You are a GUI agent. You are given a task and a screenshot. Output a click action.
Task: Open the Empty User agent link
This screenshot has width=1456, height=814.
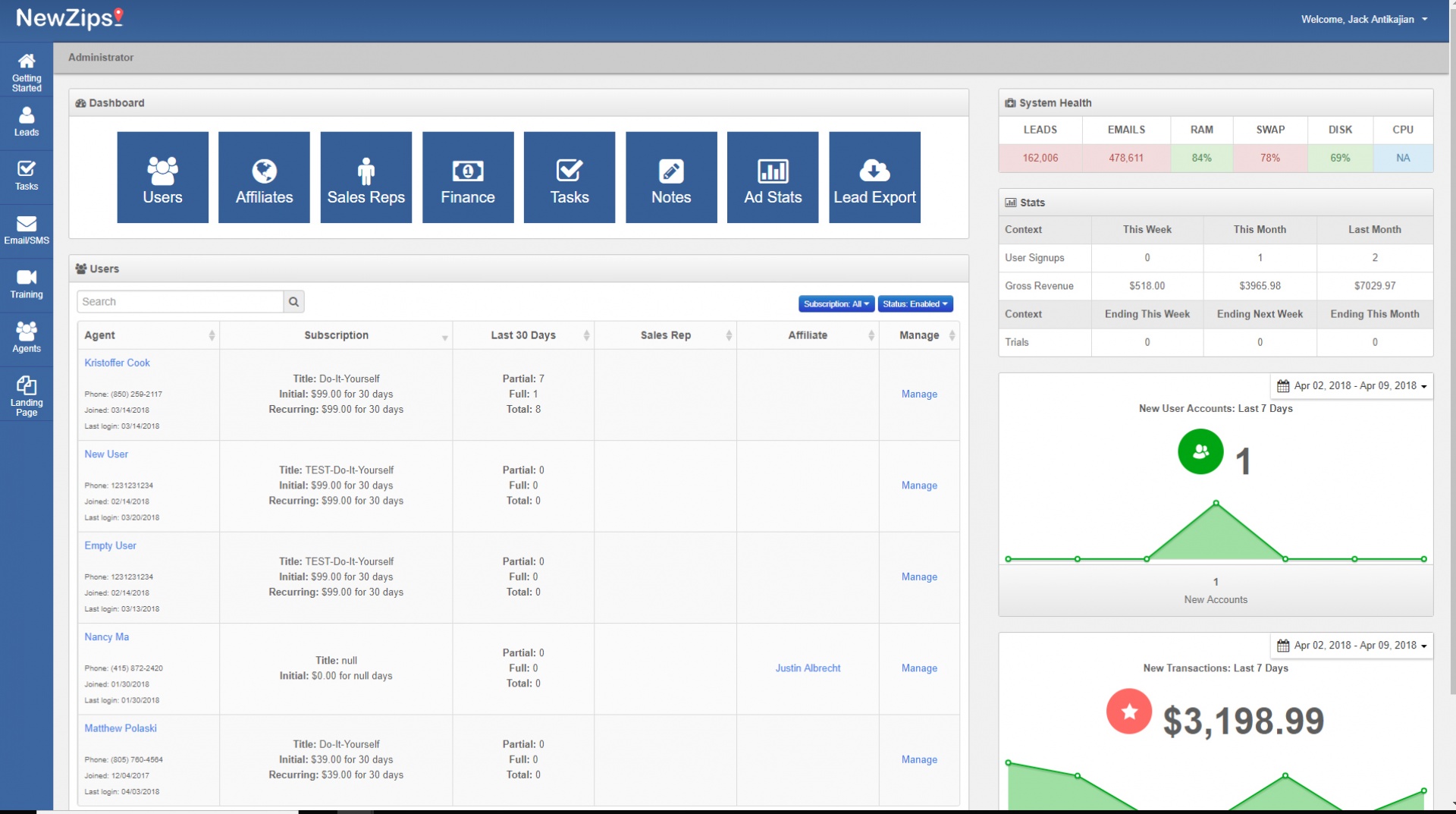pyautogui.click(x=110, y=546)
